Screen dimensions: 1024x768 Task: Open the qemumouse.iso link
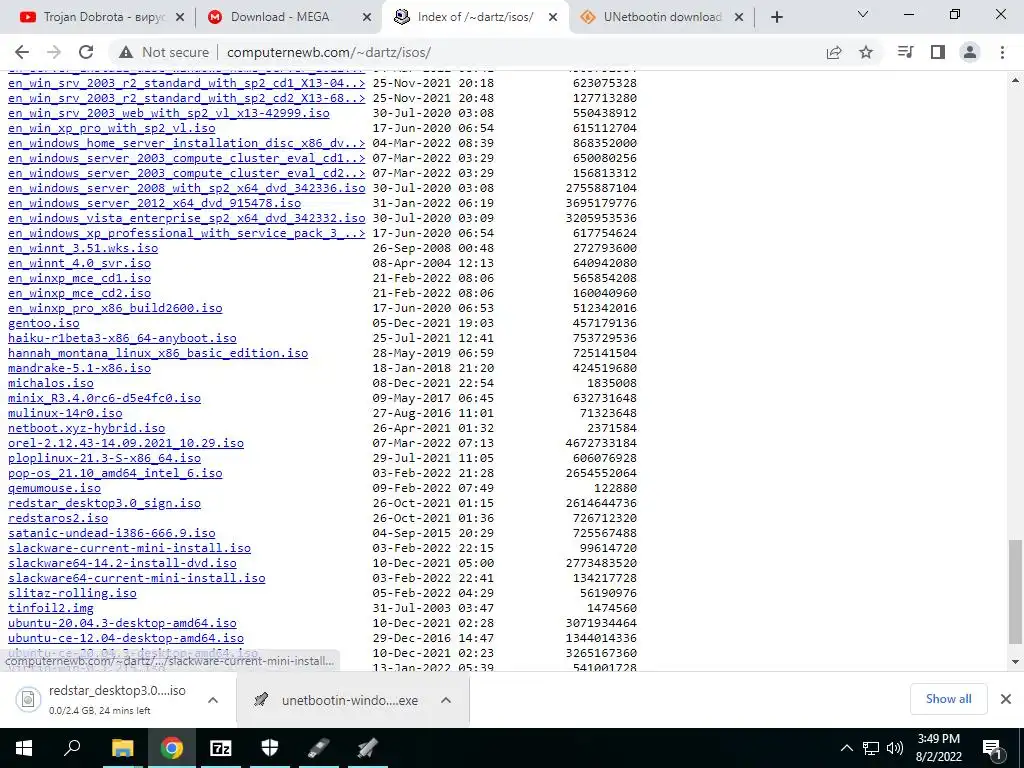(54, 488)
